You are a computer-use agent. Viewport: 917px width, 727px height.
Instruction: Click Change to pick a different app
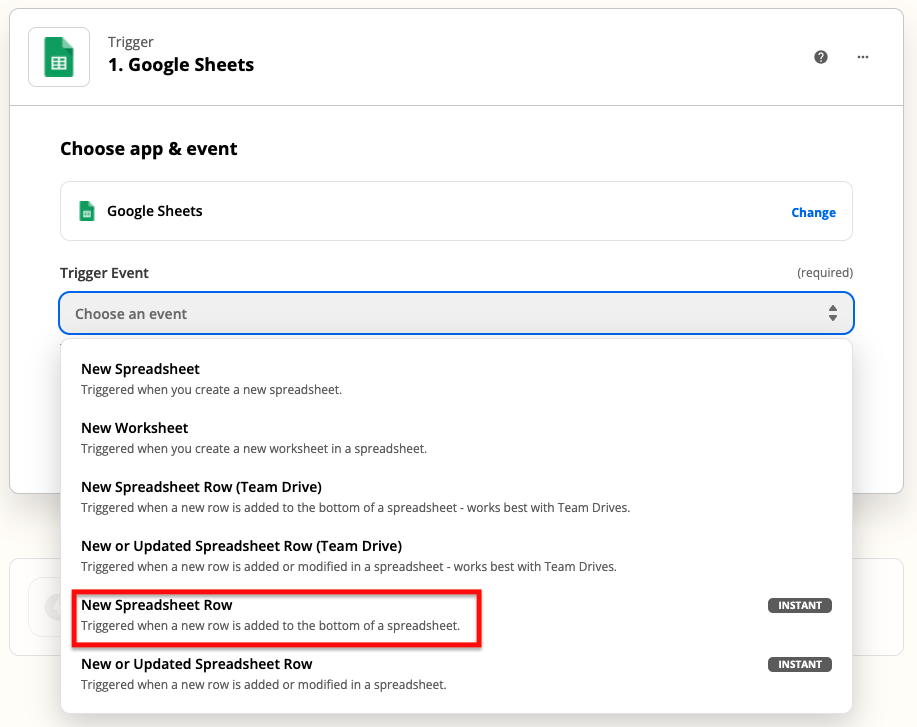pyautogui.click(x=813, y=212)
